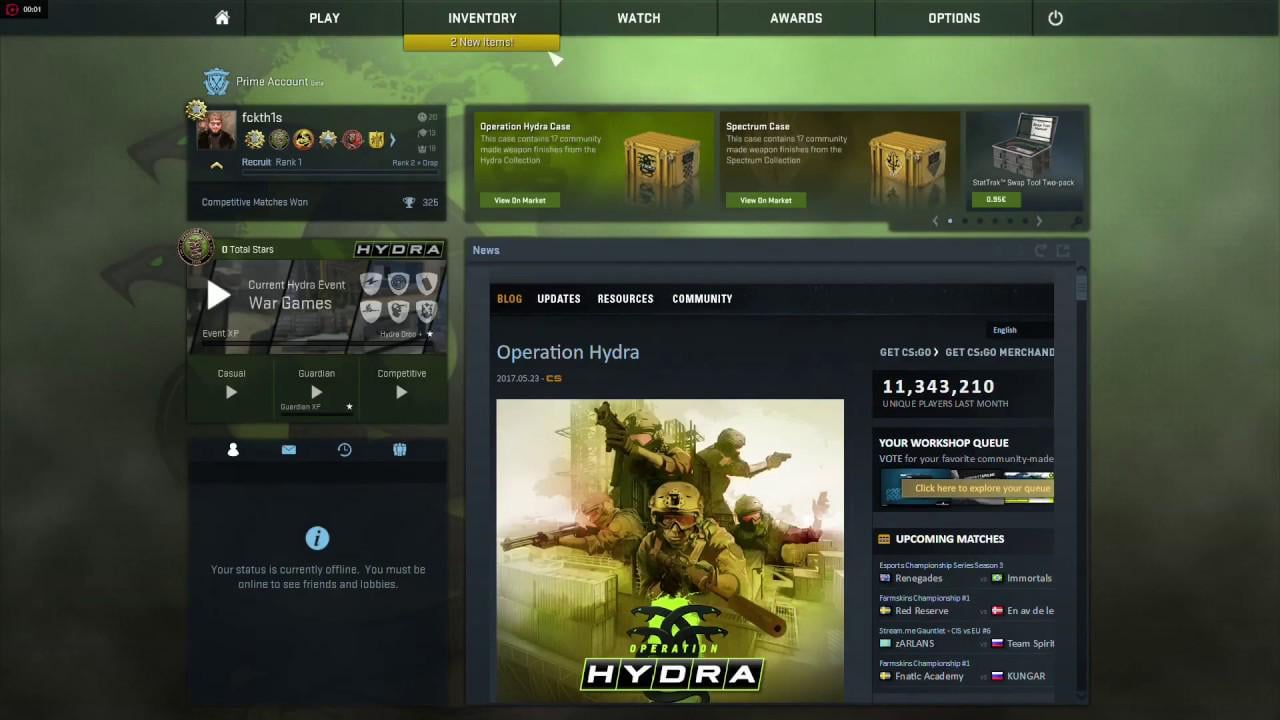Switch to the COMMUNITY news tab
This screenshot has height=720, width=1280.
click(702, 299)
